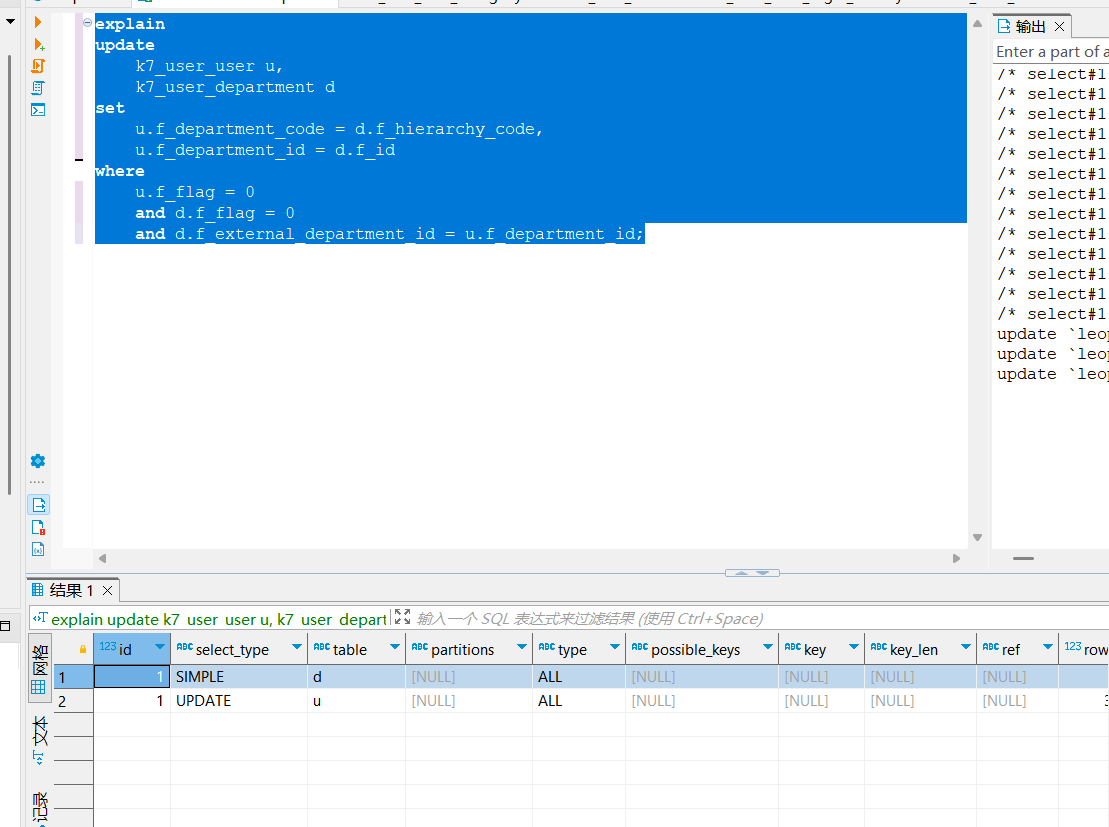Image resolution: width=1109 pixels, height=827 pixels.
Task: Open the select_type column filter dropdown
Action: click(x=296, y=648)
